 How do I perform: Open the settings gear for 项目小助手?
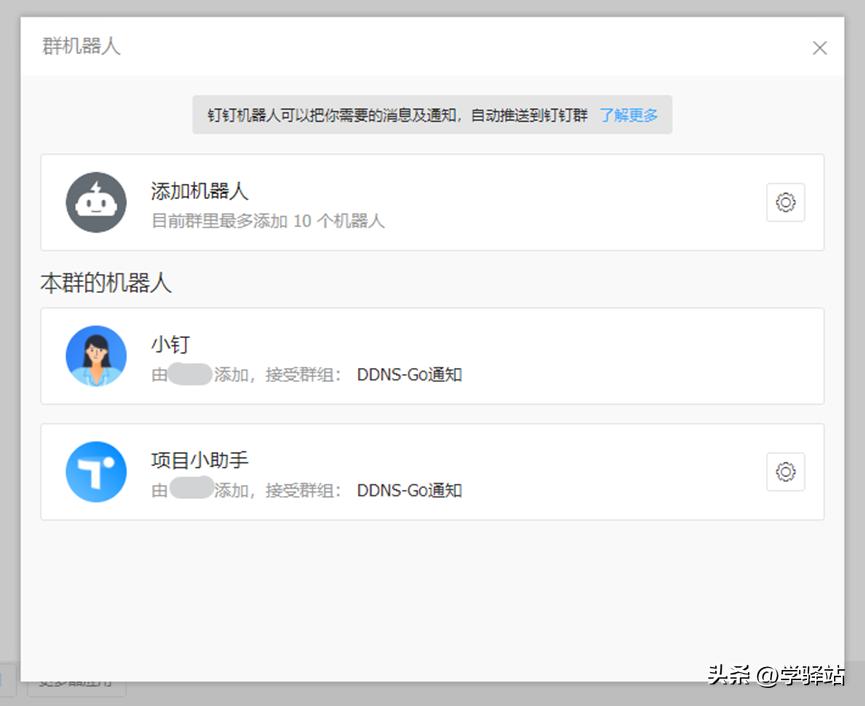[785, 471]
